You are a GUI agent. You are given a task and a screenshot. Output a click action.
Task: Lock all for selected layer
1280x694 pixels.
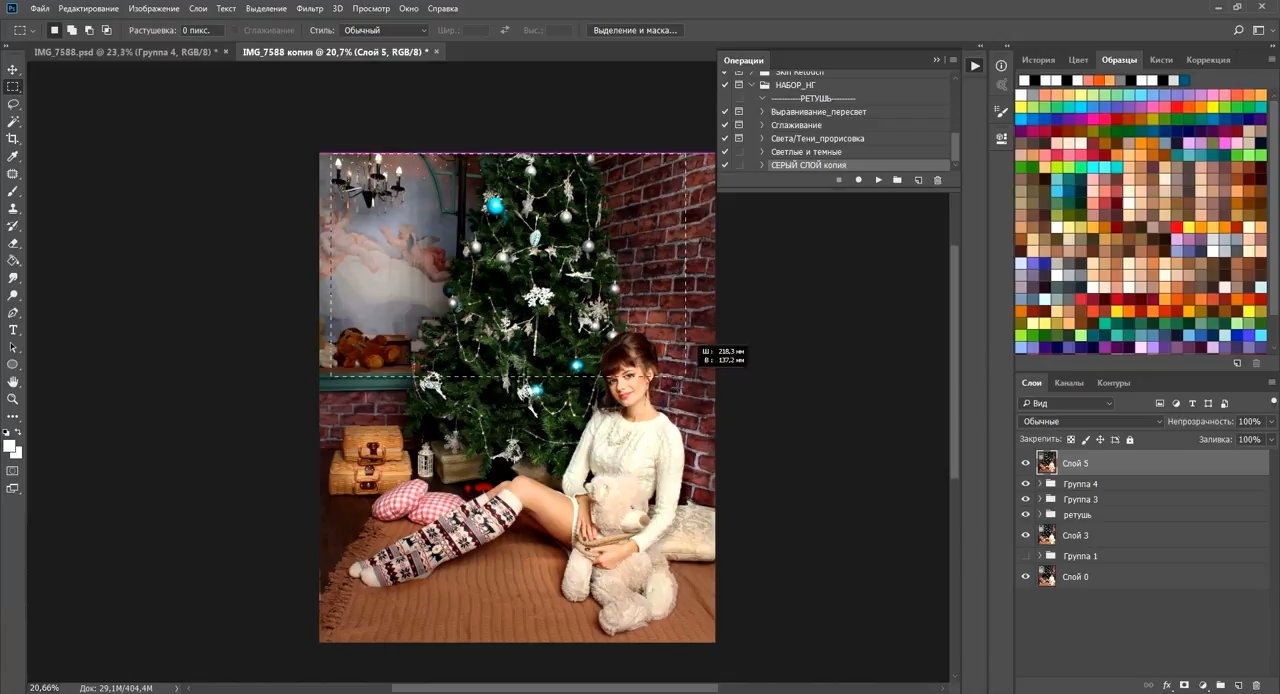pos(1130,440)
